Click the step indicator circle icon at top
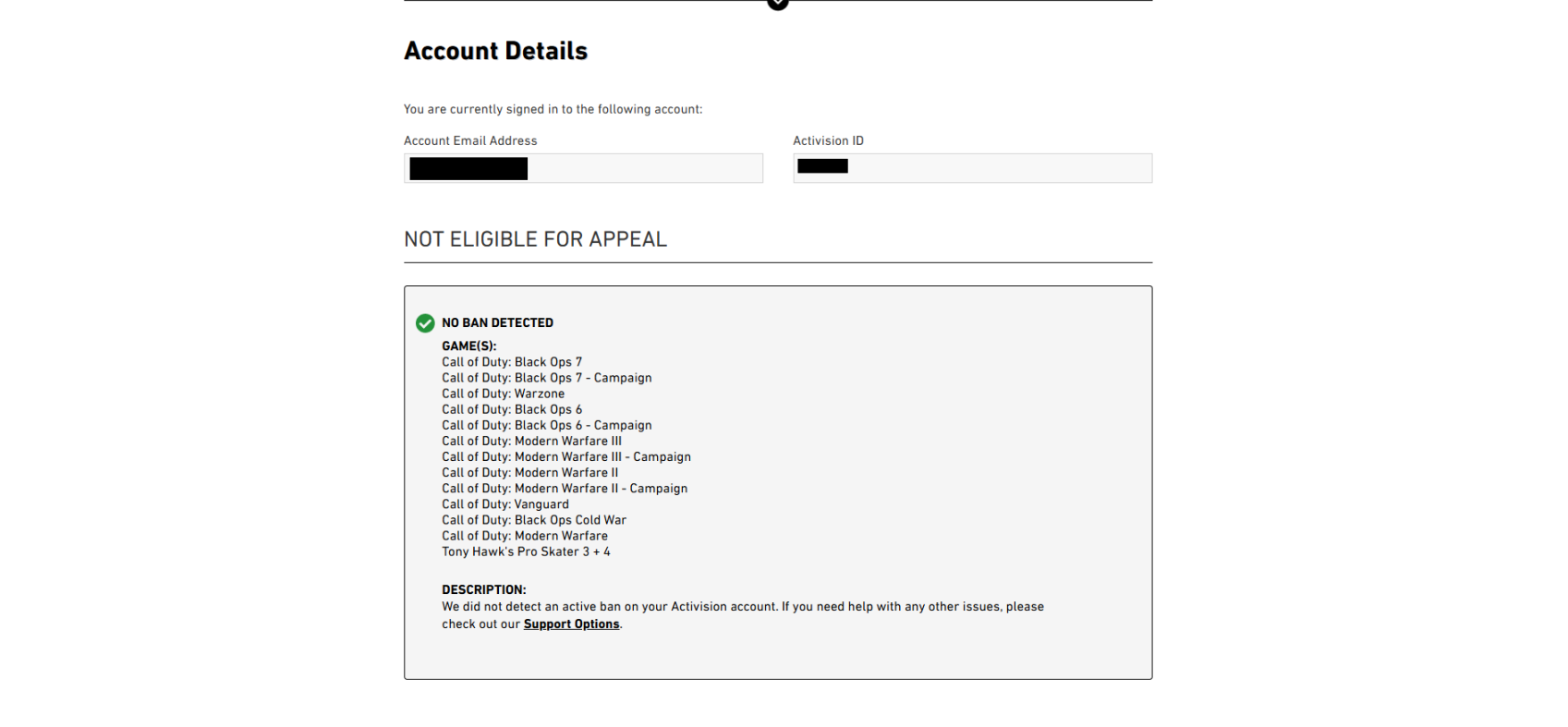The width and height of the screenshot is (1568, 727). (x=778, y=3)
